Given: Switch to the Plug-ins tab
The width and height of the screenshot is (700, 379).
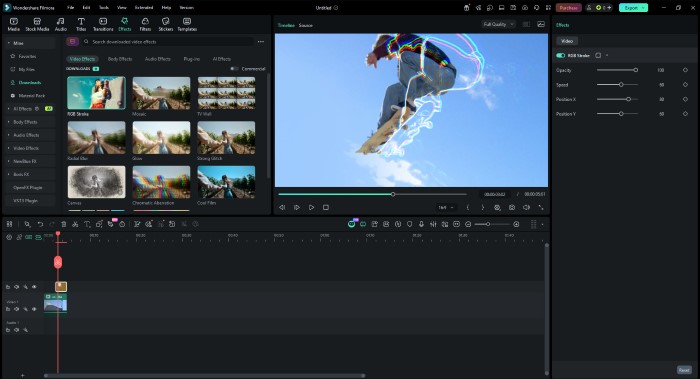Looking at the screenshot, I should tap(192, 59).
